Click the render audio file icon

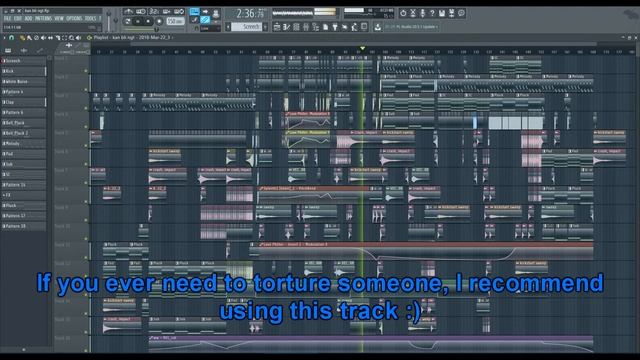point(451,13)
